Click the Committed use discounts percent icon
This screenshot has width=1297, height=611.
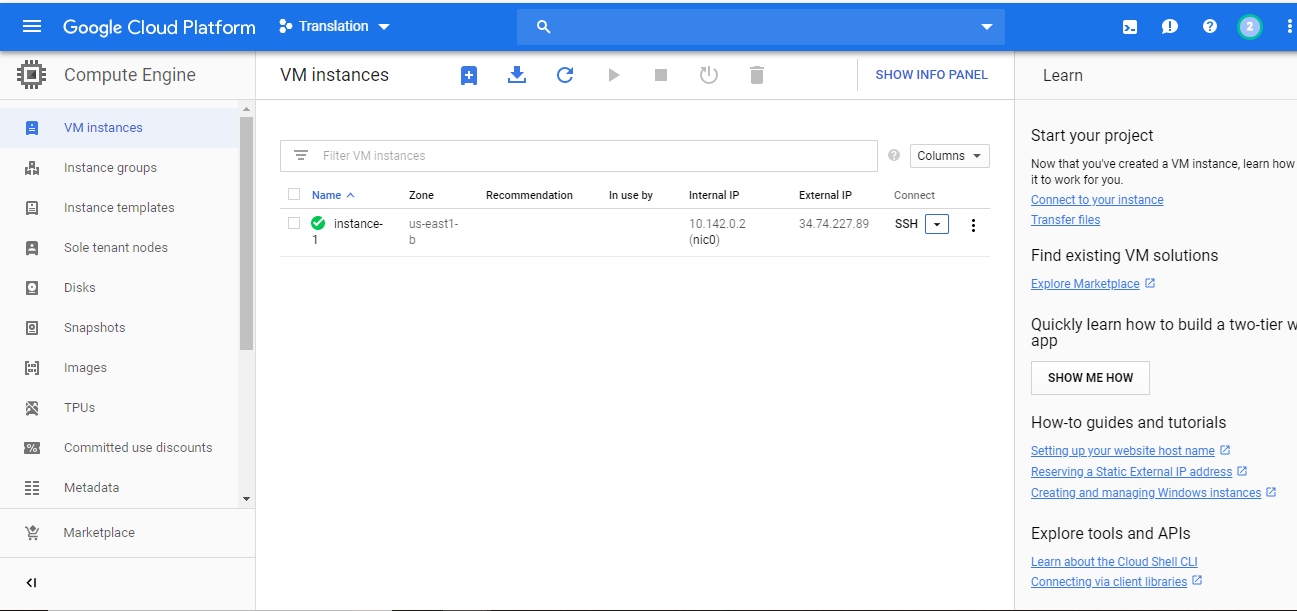(x=32, y=448)
